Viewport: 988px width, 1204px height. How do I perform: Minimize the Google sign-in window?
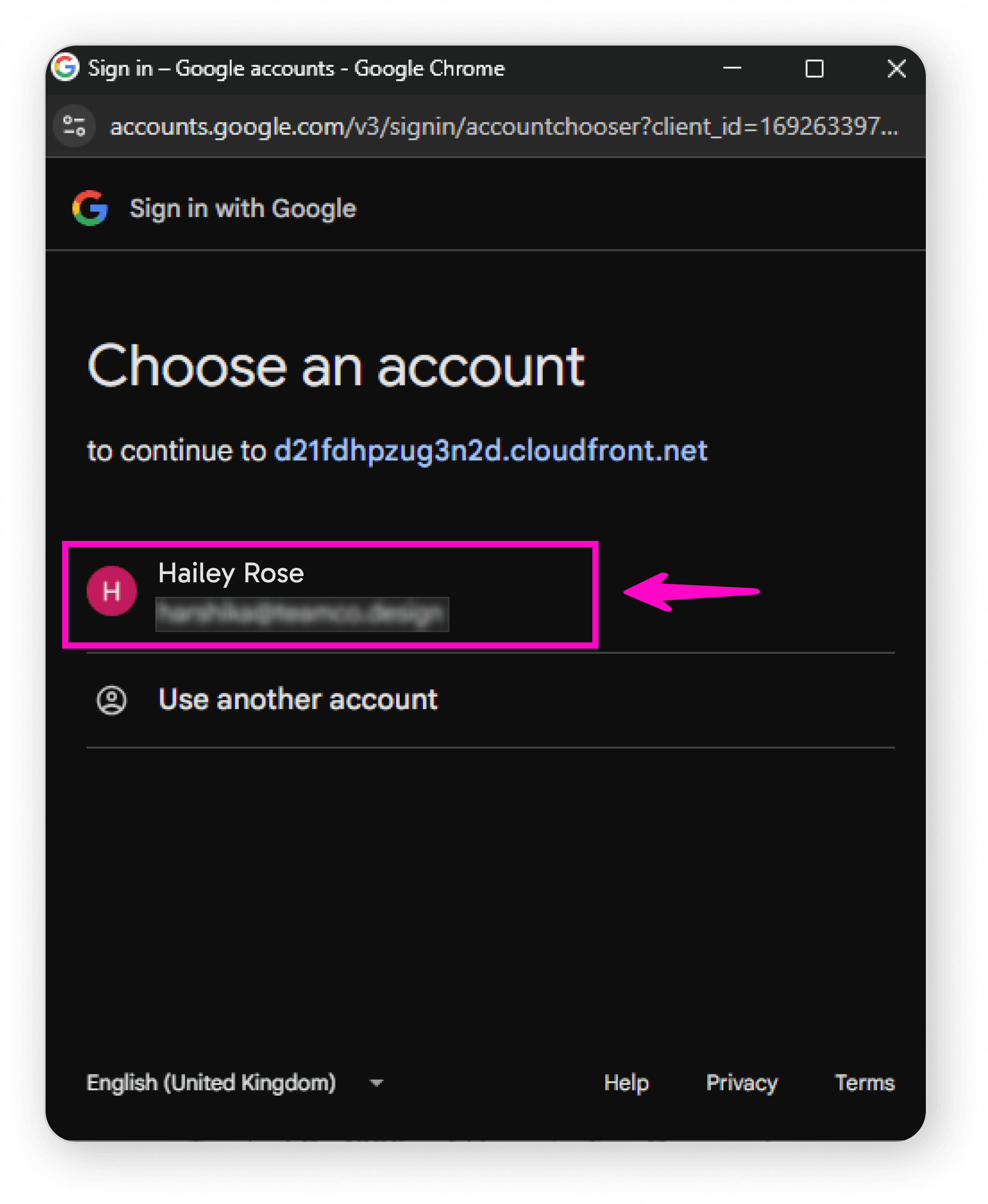coord(732,68)
